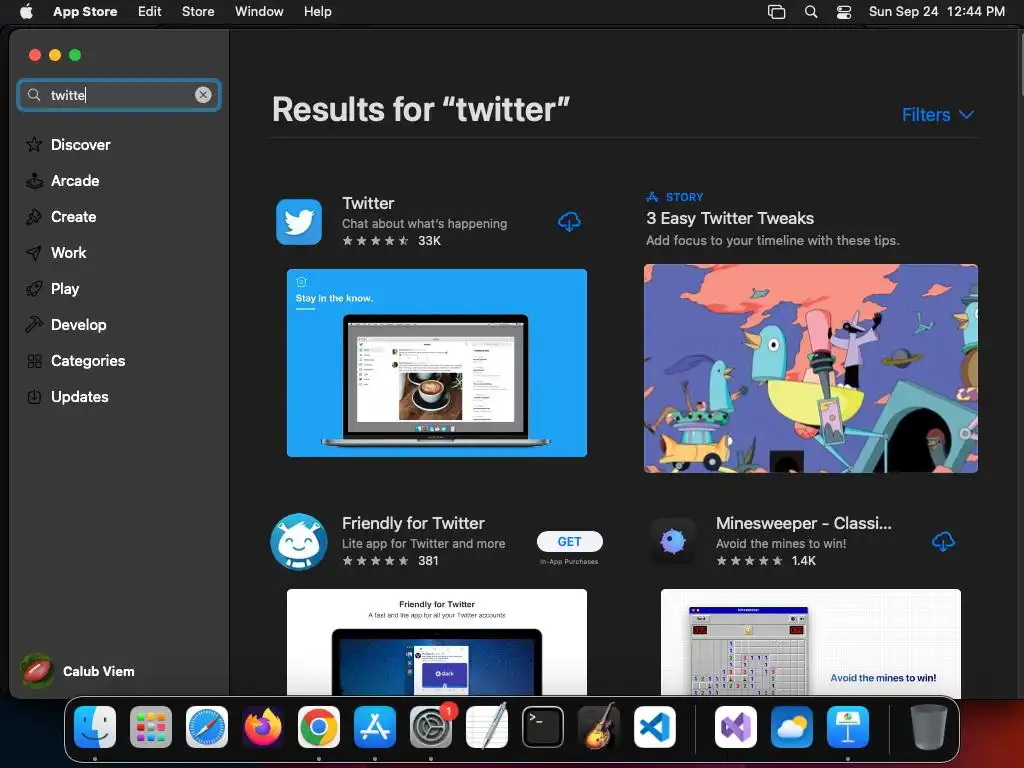Launch Visual Studio from the dock
The image size is (1024, 768).
point(736,726)
